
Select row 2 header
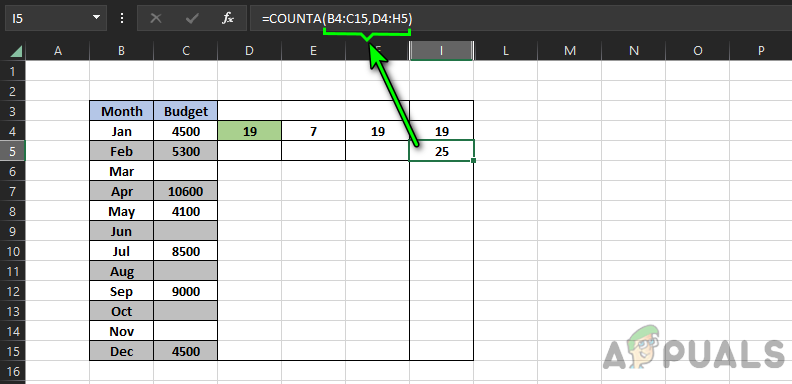tap(13, 91)
